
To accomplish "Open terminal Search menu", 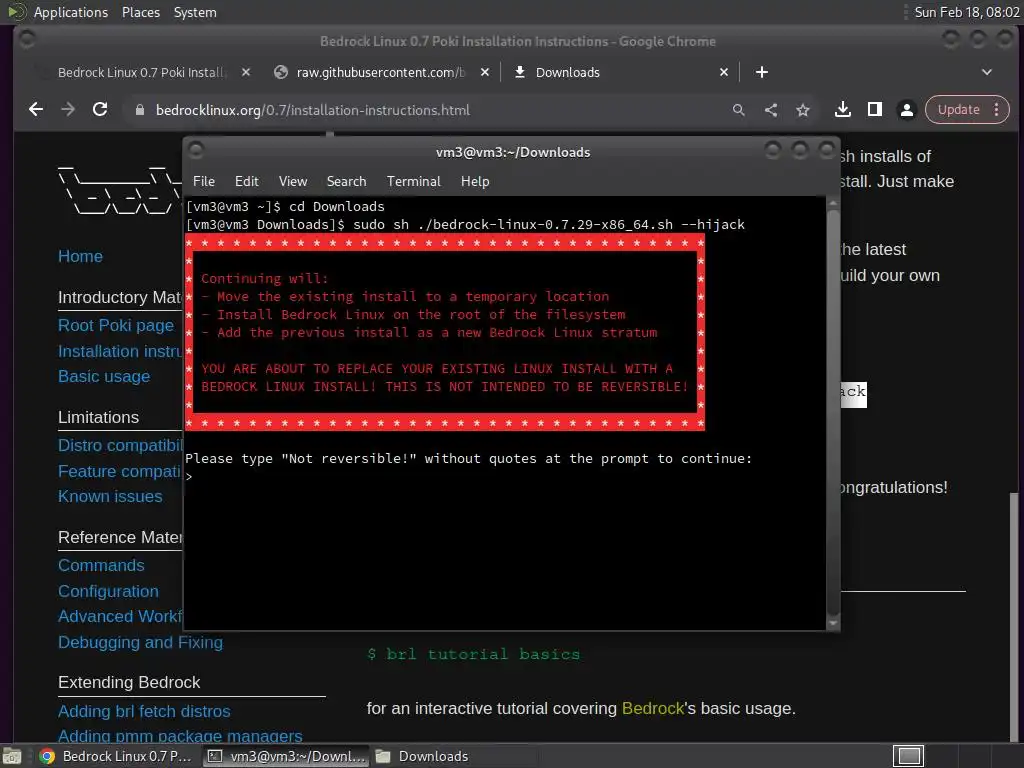I will [x=346, y=181].
